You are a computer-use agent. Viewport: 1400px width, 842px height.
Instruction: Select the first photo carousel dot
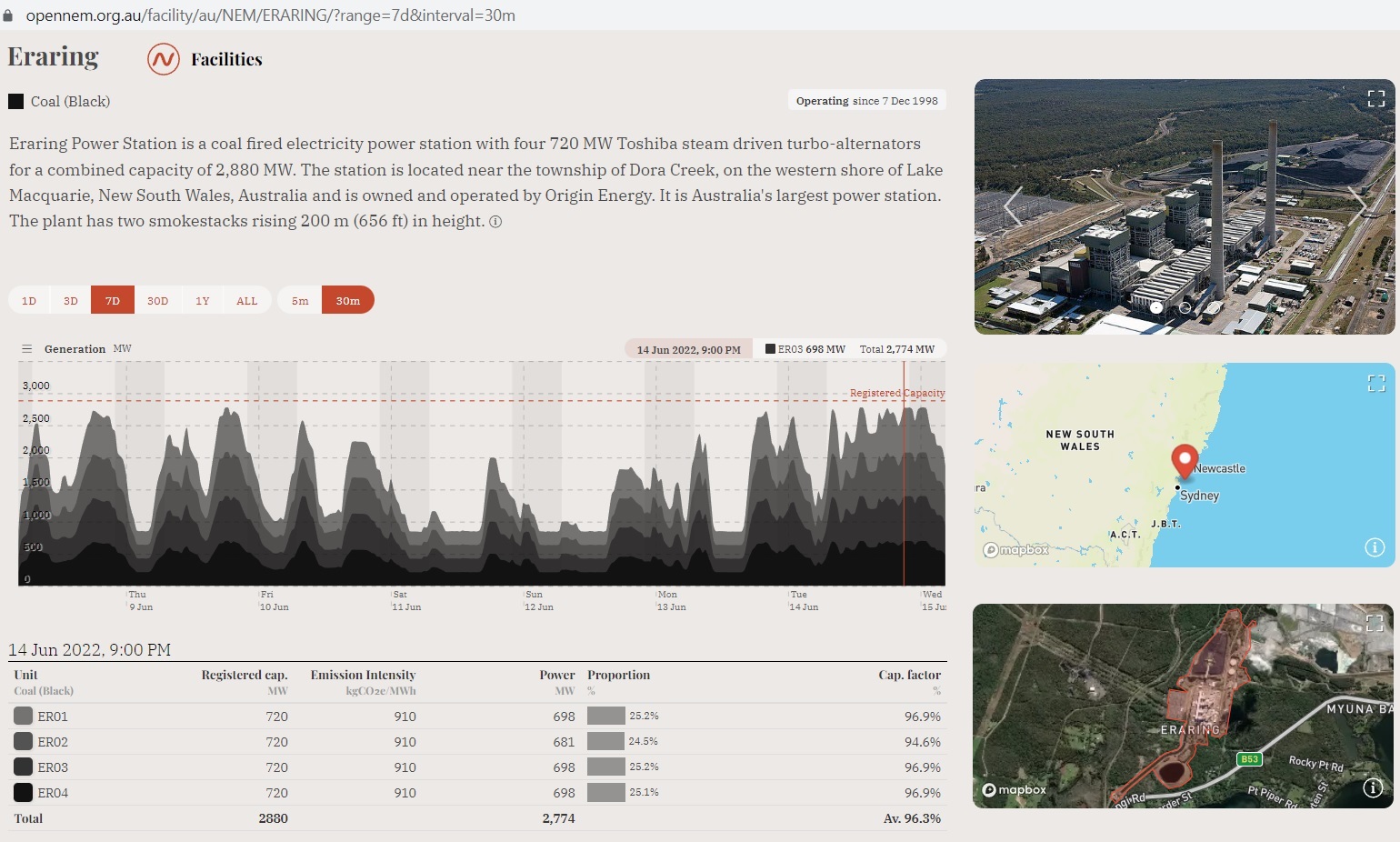coord(1156,307)
